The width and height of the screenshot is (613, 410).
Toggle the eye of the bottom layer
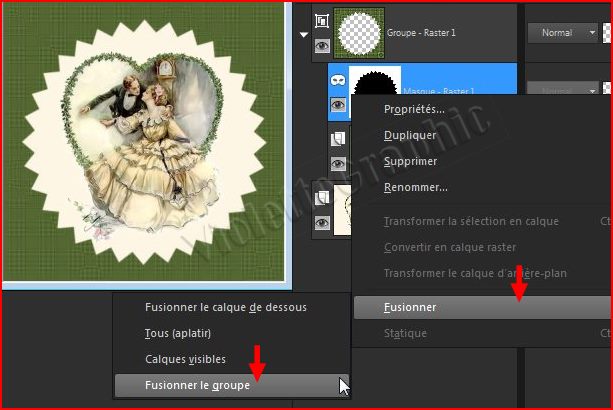322,223
